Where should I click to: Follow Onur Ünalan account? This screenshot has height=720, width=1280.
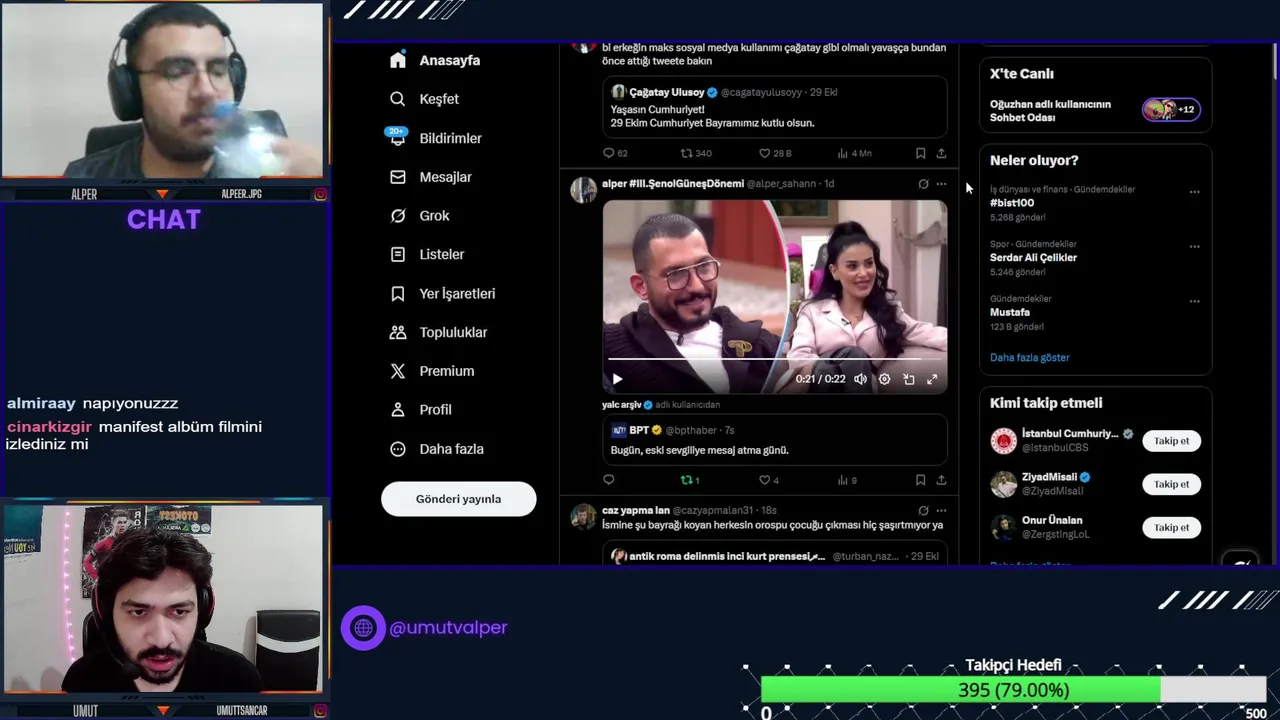pos(1171,527)
